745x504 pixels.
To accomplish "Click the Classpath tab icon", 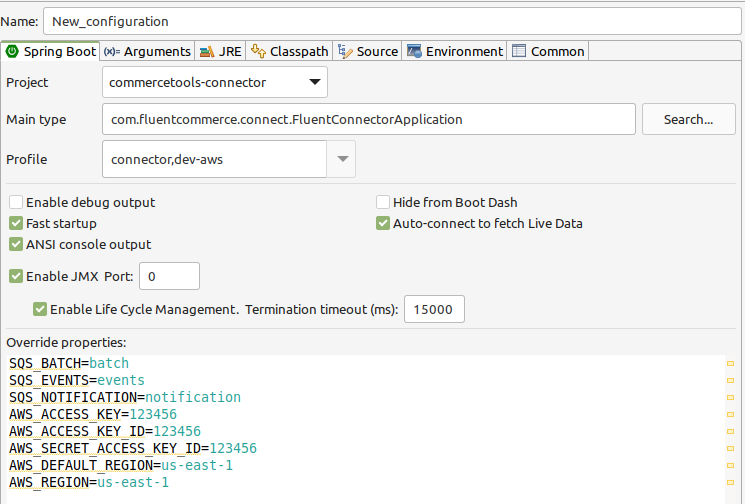I will point(259,51).
